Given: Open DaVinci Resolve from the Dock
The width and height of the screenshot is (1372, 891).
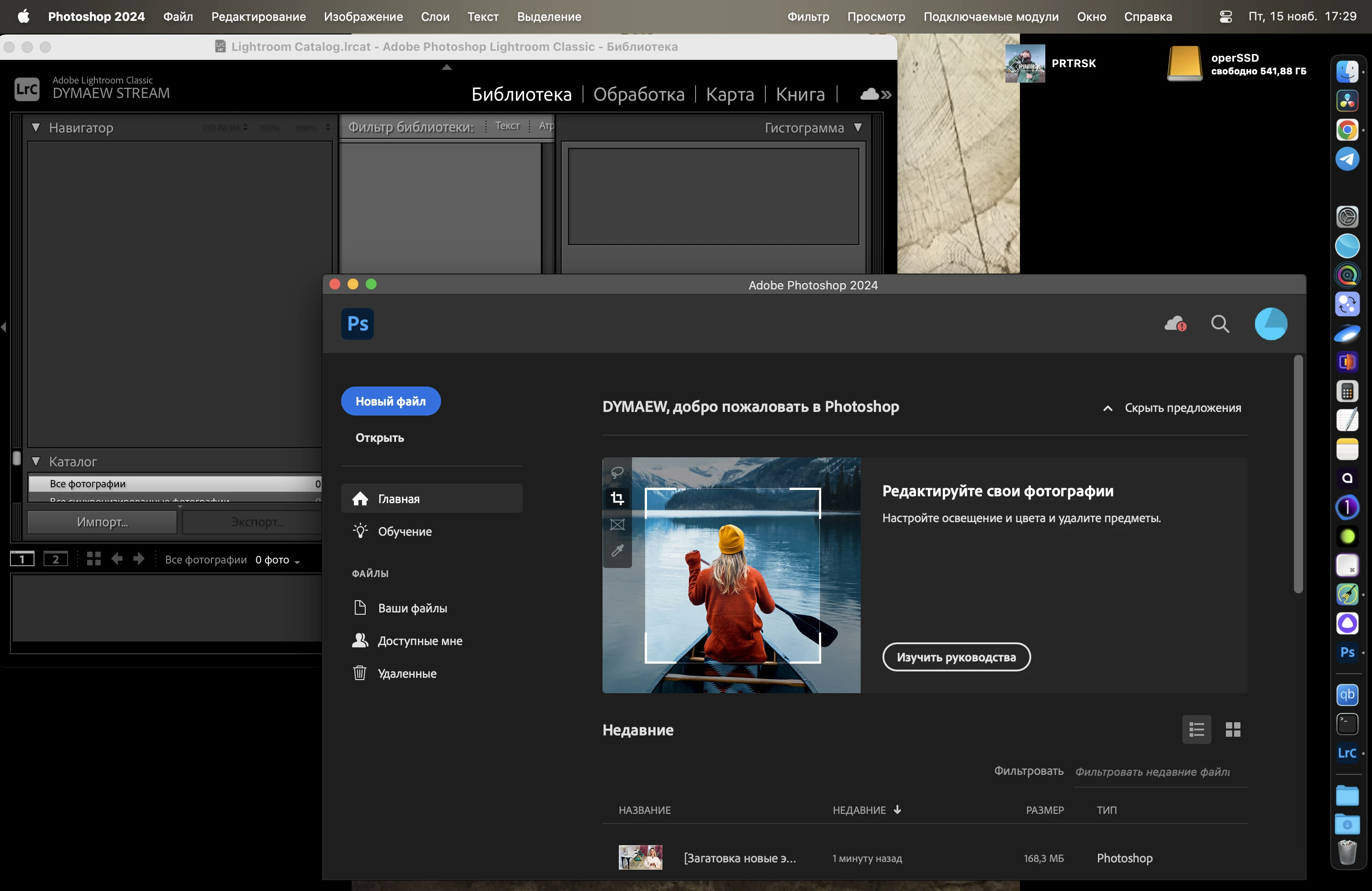Looking at the screenshot, I should pos(1347,101).
